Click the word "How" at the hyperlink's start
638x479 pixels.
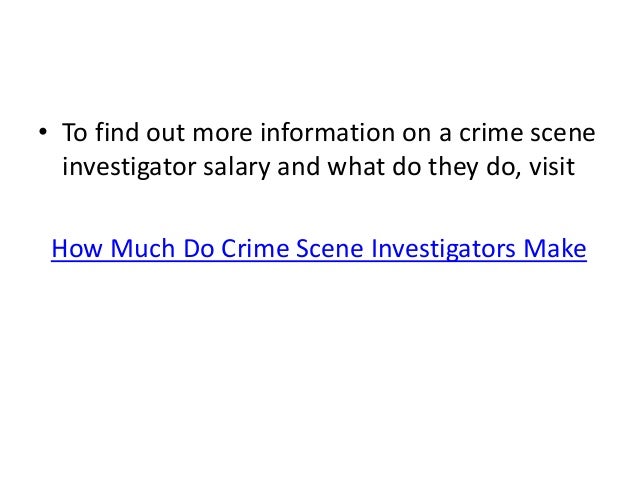(x=77, y=248)
